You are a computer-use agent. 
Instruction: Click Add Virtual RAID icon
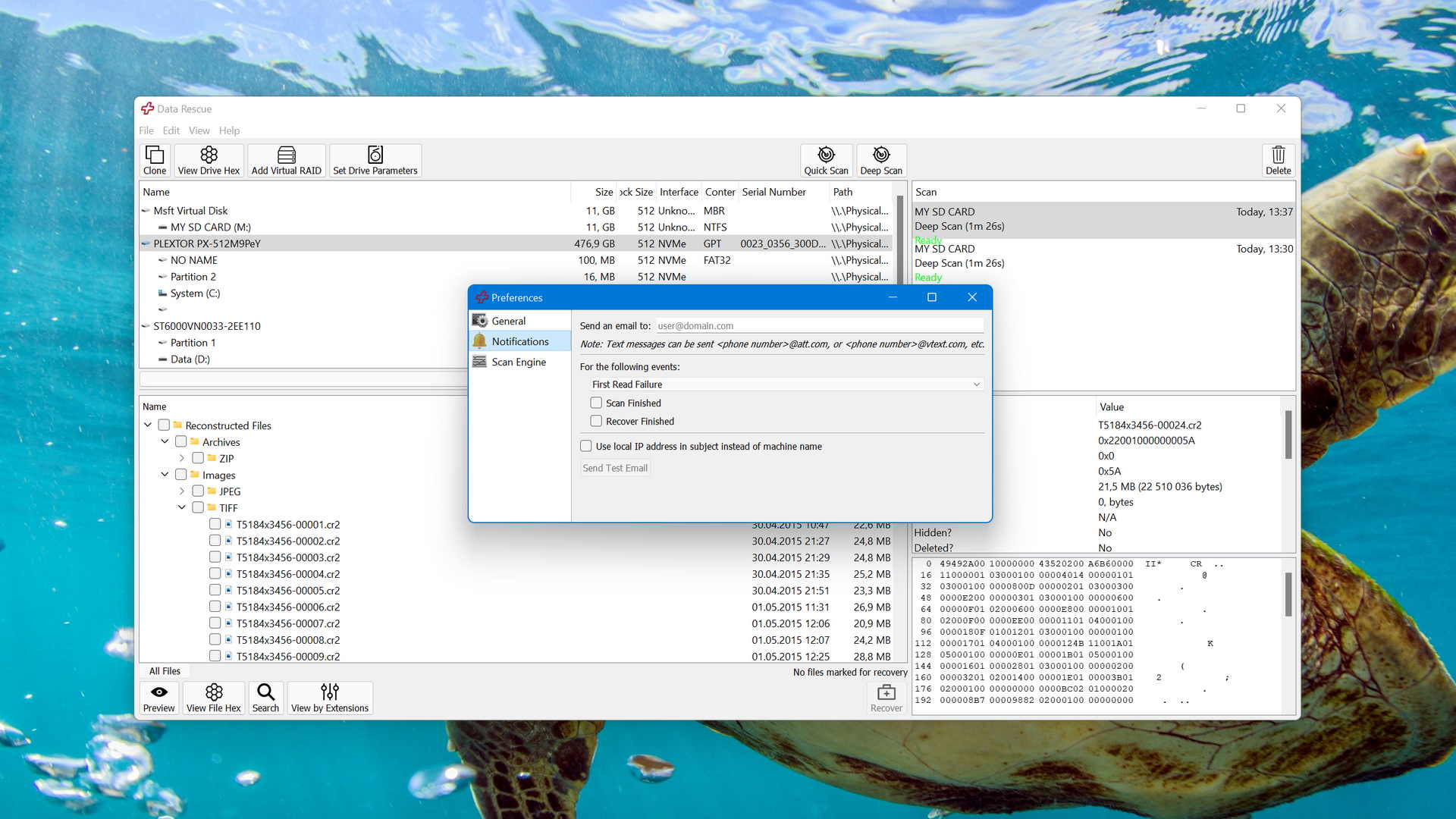point(286,160)
